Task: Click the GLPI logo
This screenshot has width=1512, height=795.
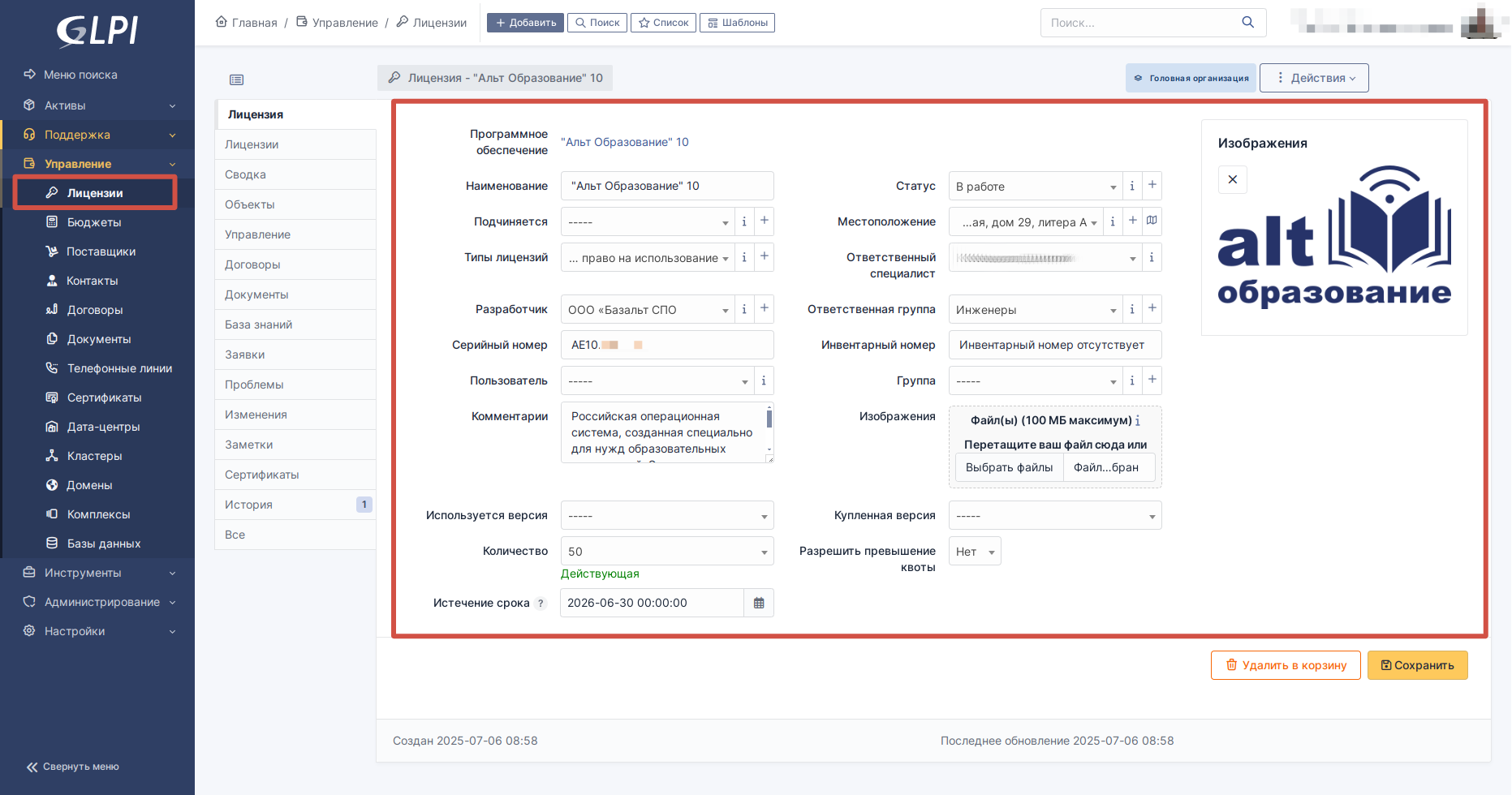Action: point(97,31)
